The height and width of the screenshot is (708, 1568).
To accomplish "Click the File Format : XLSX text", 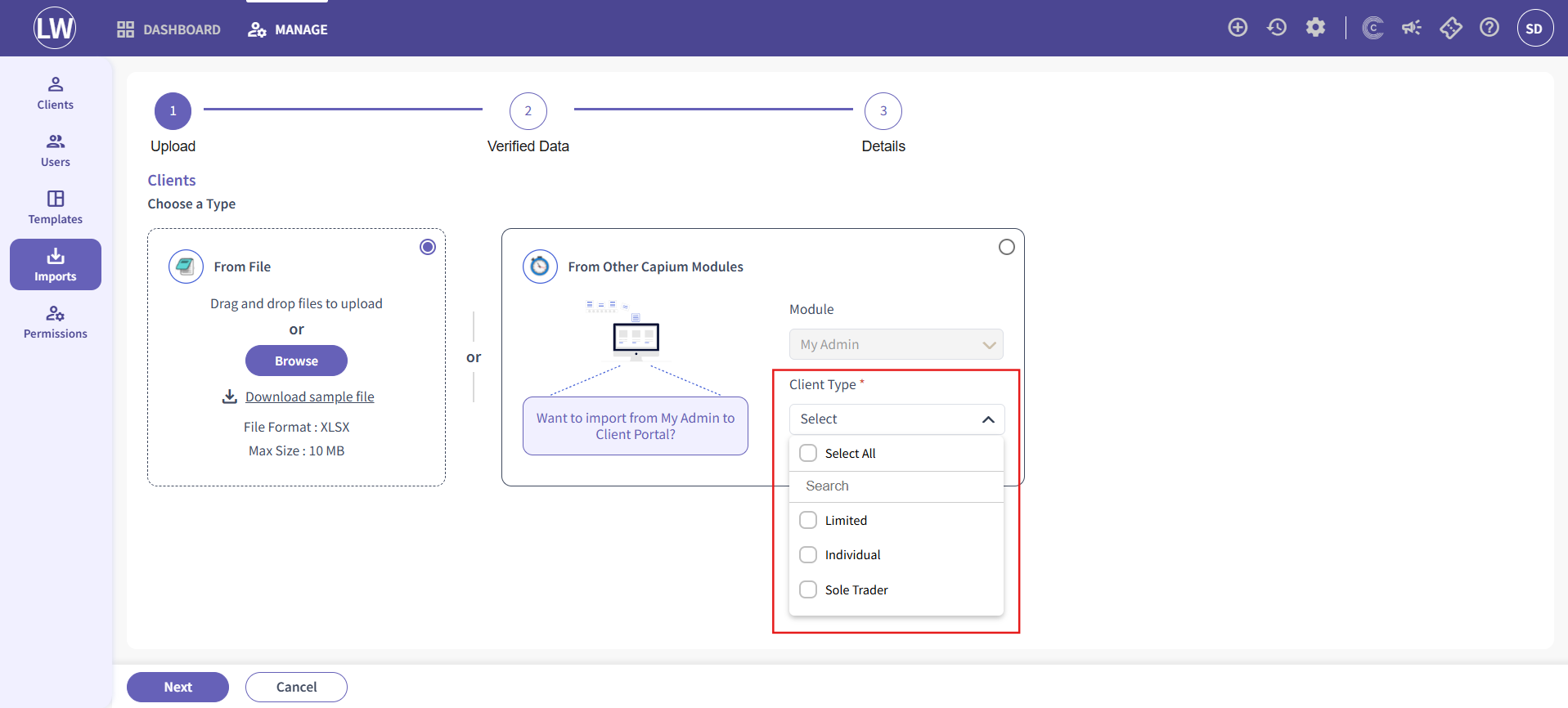I will pyautogui.click(x=296, y=427).
